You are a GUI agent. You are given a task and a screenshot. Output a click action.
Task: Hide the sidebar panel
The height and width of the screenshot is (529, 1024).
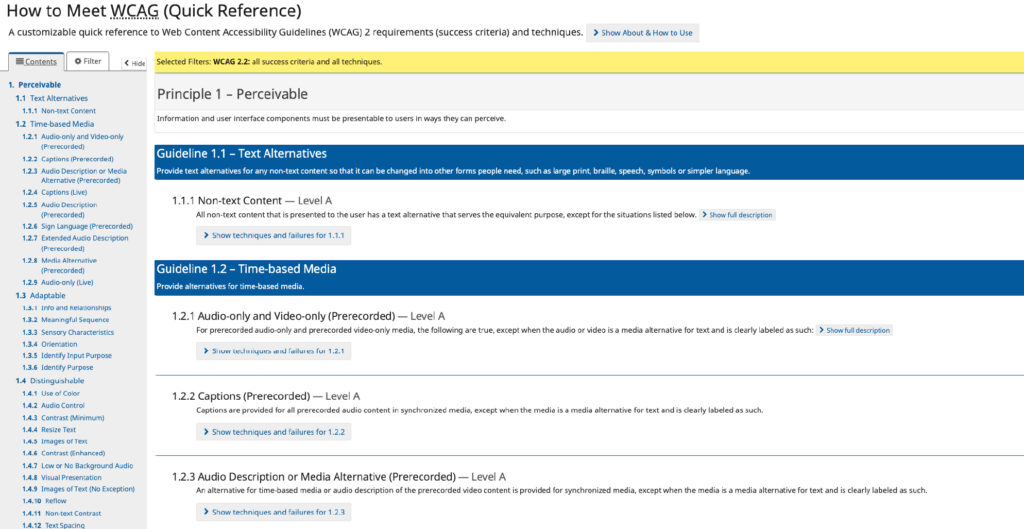point(134,63)
